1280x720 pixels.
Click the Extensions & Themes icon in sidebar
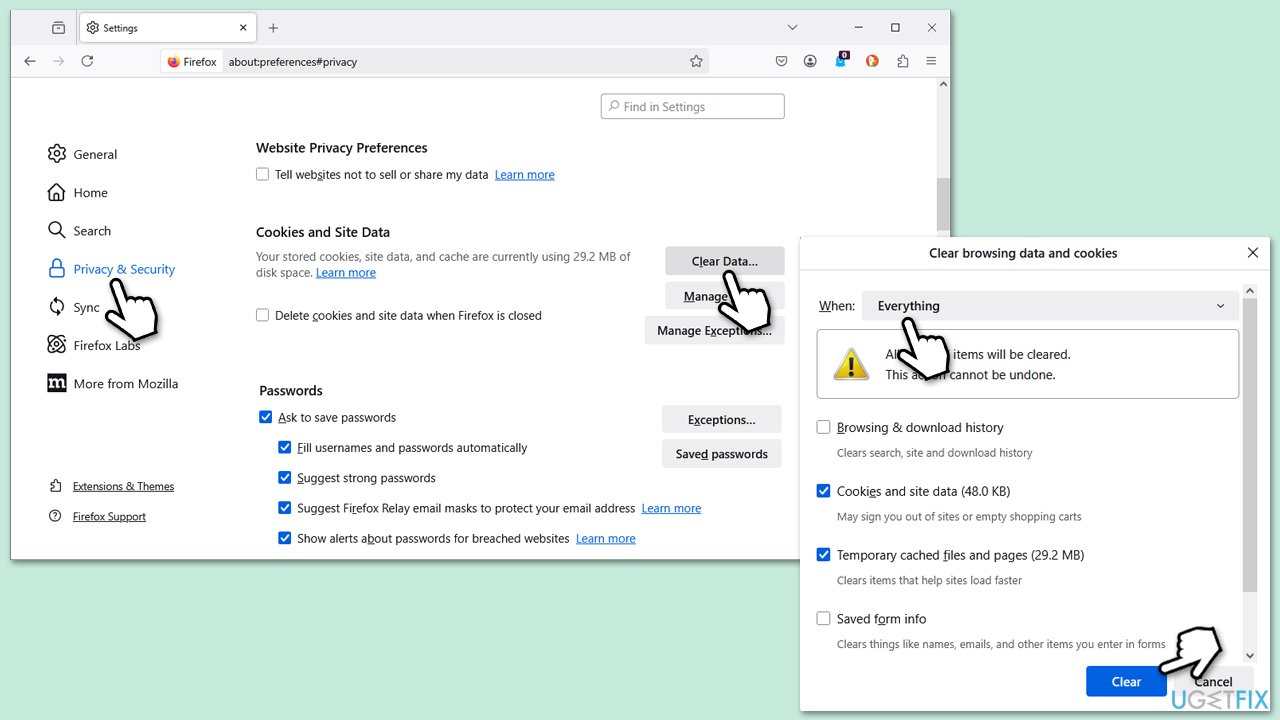pos(55,486)
